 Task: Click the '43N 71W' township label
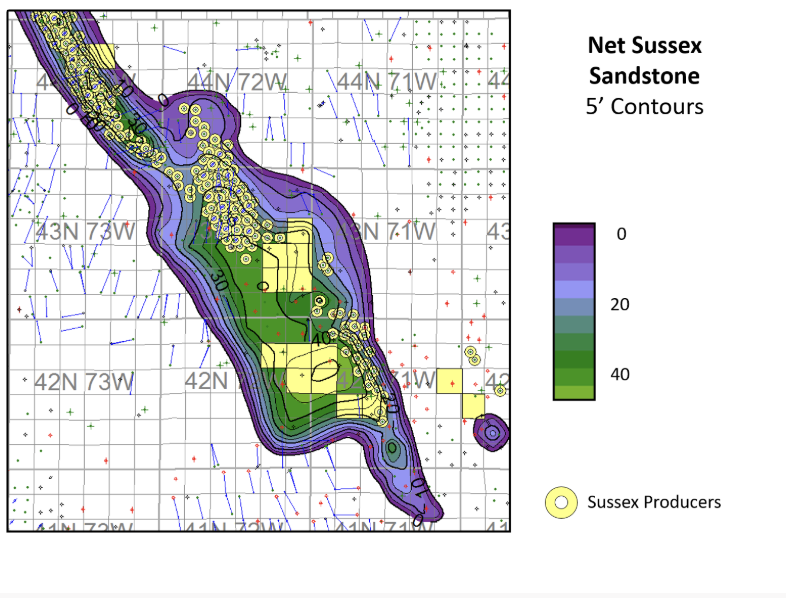[386, 232]
